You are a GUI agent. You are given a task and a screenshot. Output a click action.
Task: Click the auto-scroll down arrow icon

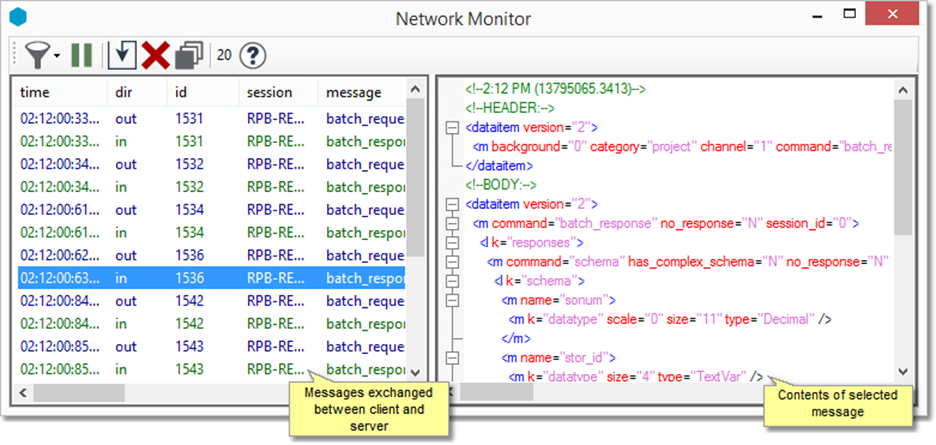[121, 54]
